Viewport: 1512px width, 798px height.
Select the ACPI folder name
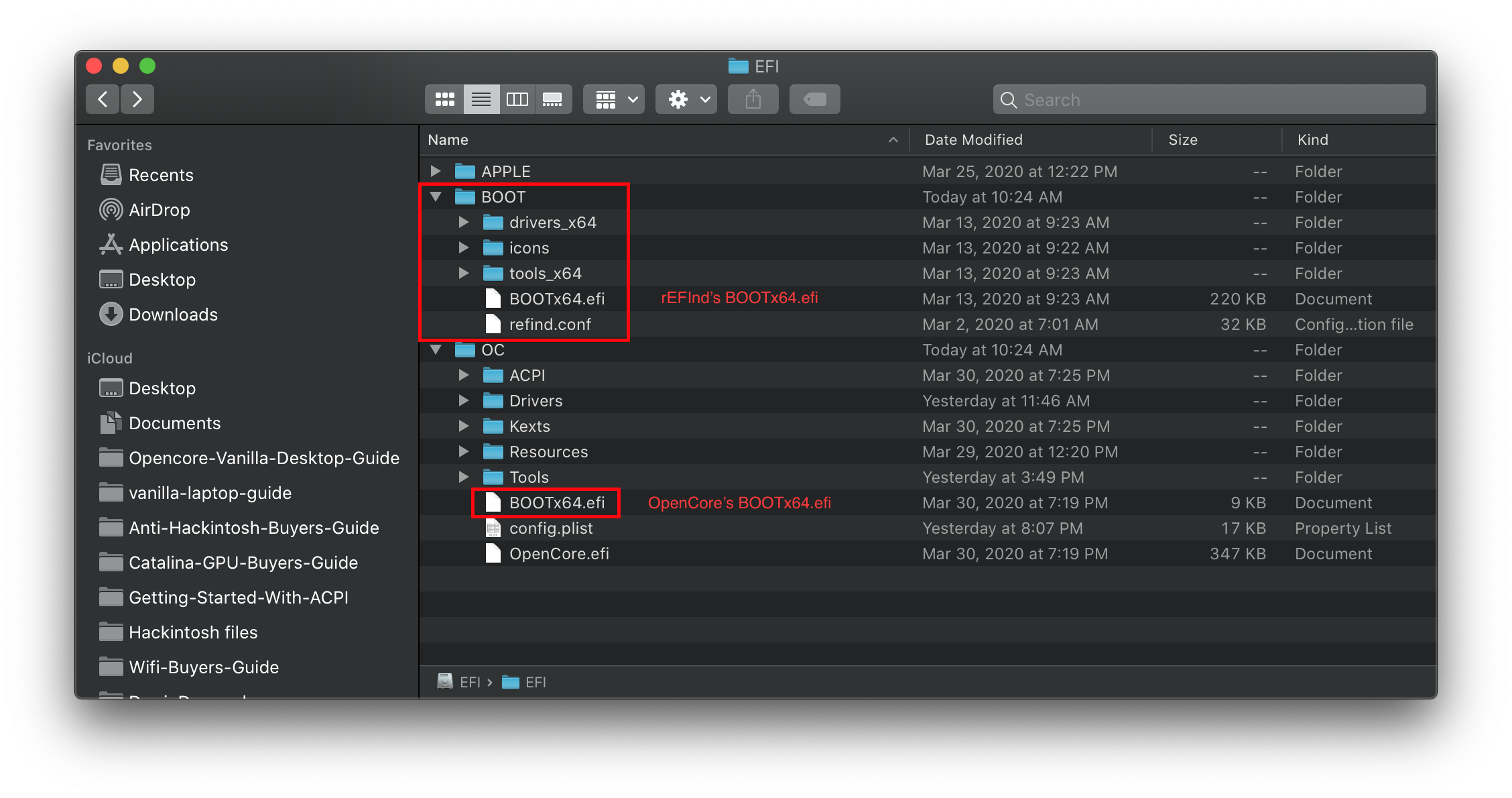(527, 375)
